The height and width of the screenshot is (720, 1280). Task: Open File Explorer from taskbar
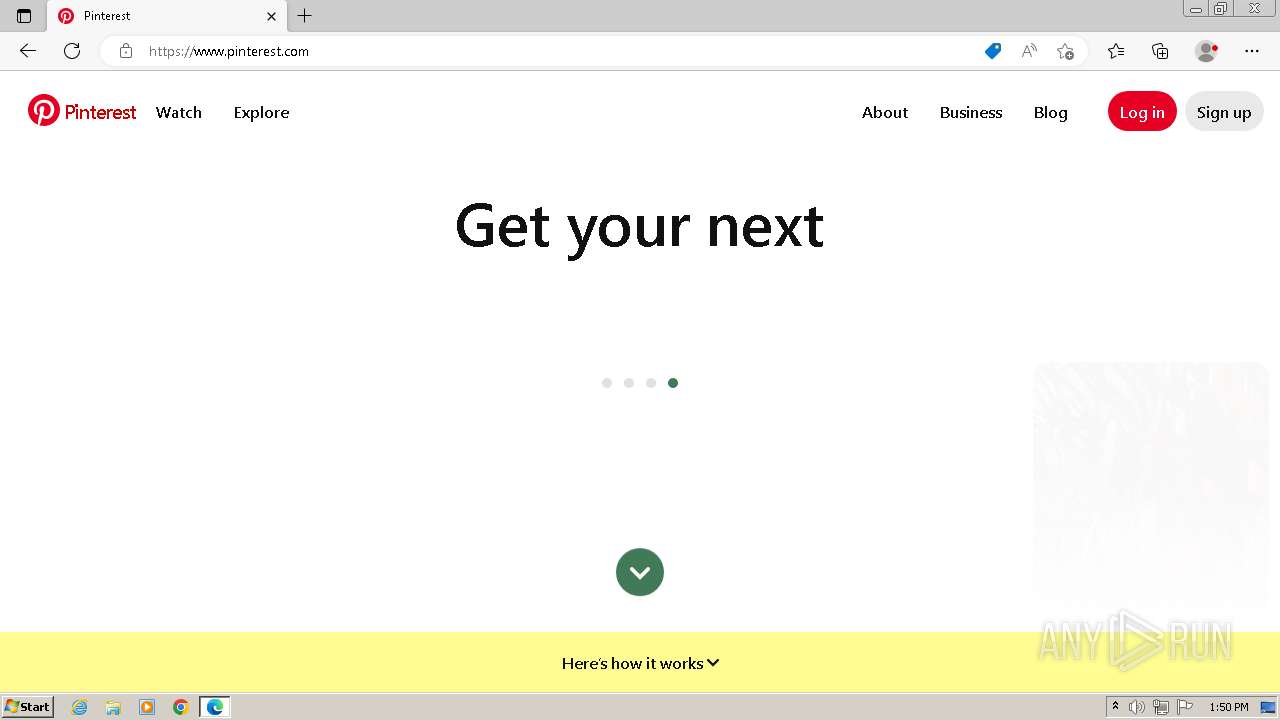coord(113,707)
